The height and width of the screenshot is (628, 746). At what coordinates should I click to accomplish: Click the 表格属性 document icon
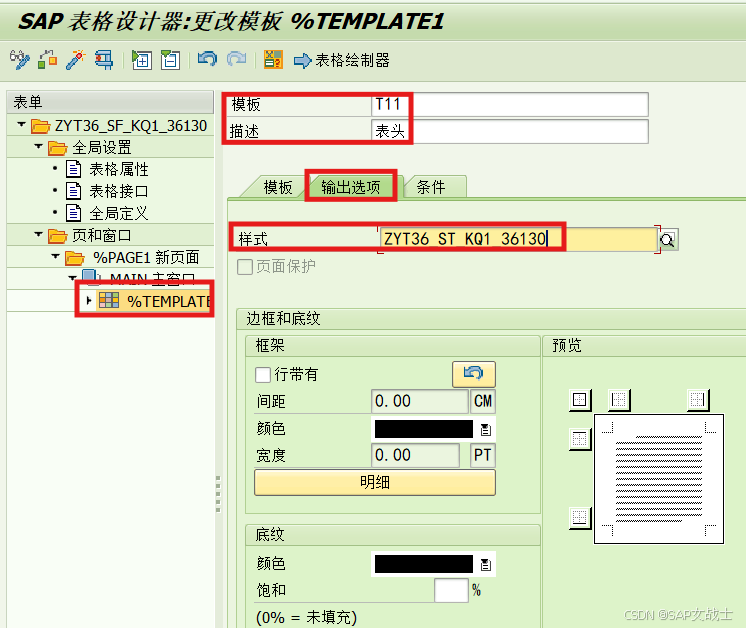point(73,169)
